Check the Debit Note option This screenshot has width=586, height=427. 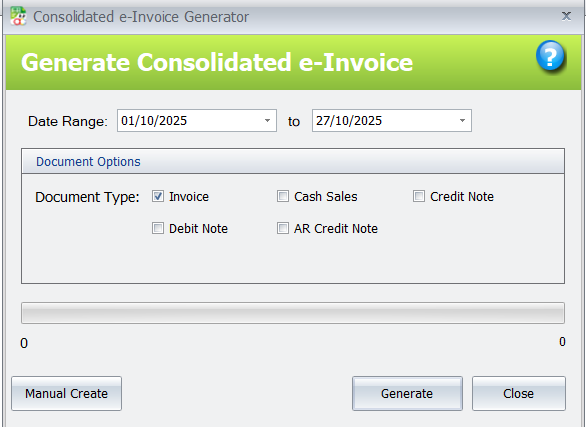[x=158, y=228]
